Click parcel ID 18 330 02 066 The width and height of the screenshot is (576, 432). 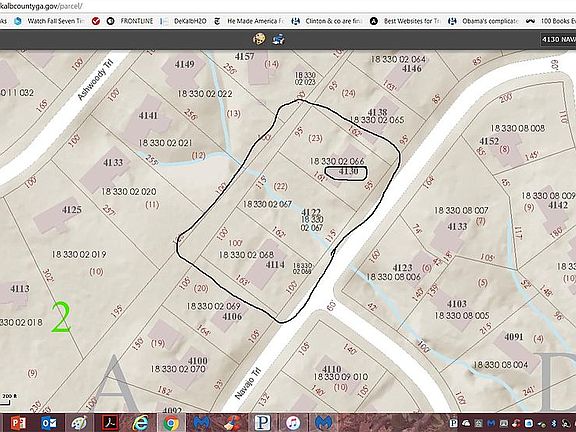pos(337,161)
